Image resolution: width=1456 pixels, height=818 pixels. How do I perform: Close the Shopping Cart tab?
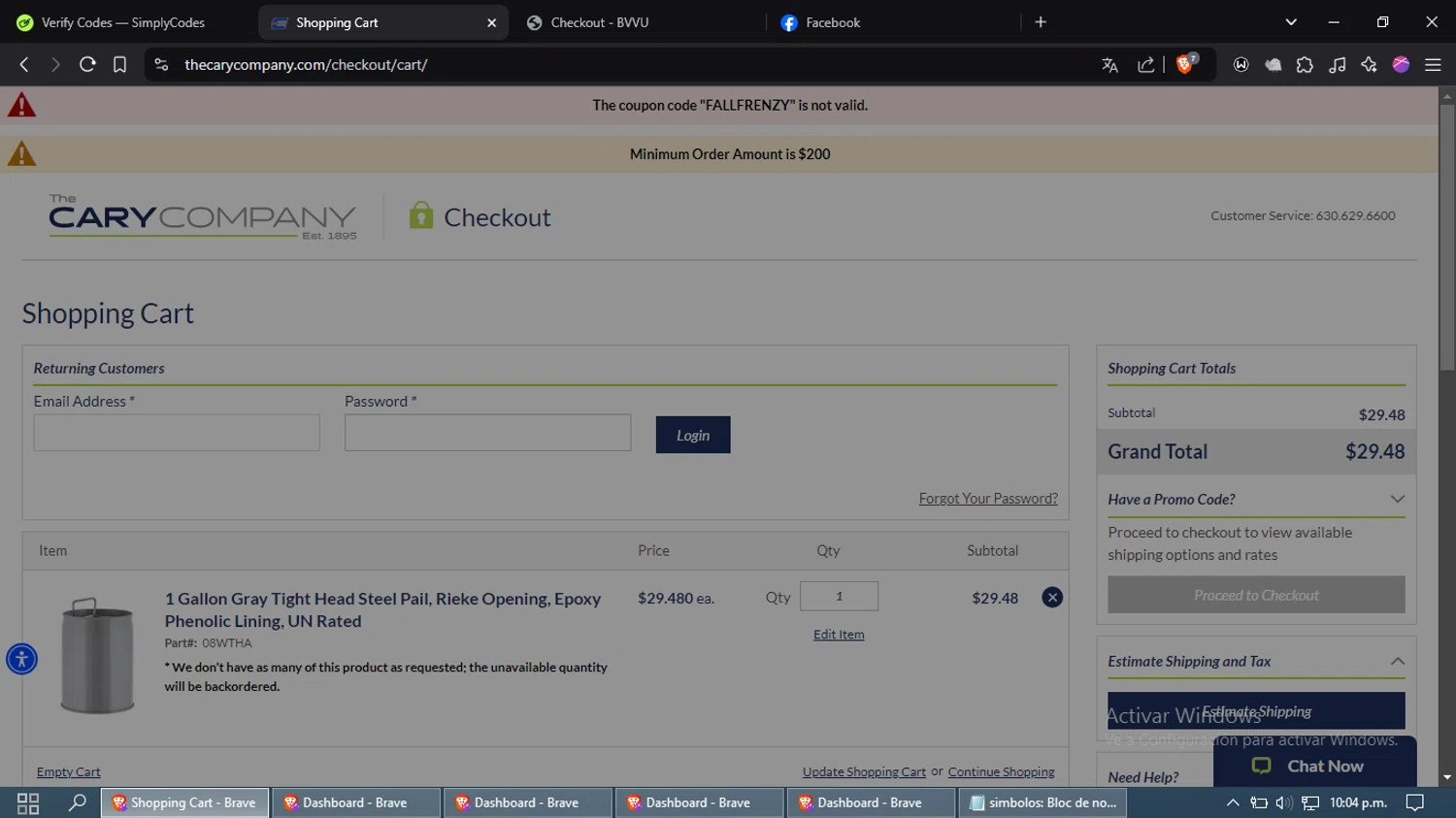tap(491, 22)
